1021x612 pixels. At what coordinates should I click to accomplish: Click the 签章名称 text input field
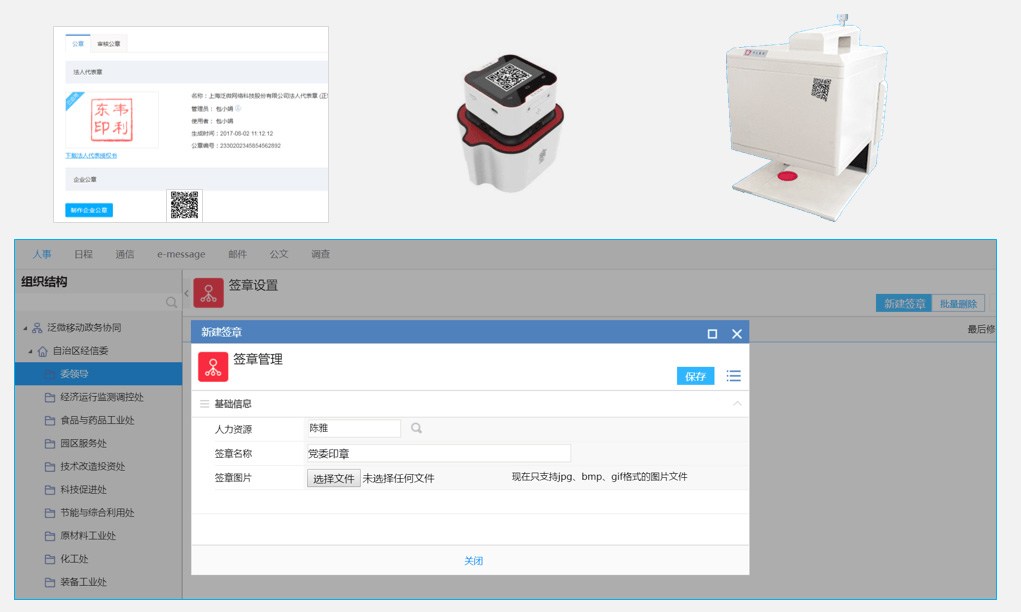pyautogui.click(x=437, y=453)
